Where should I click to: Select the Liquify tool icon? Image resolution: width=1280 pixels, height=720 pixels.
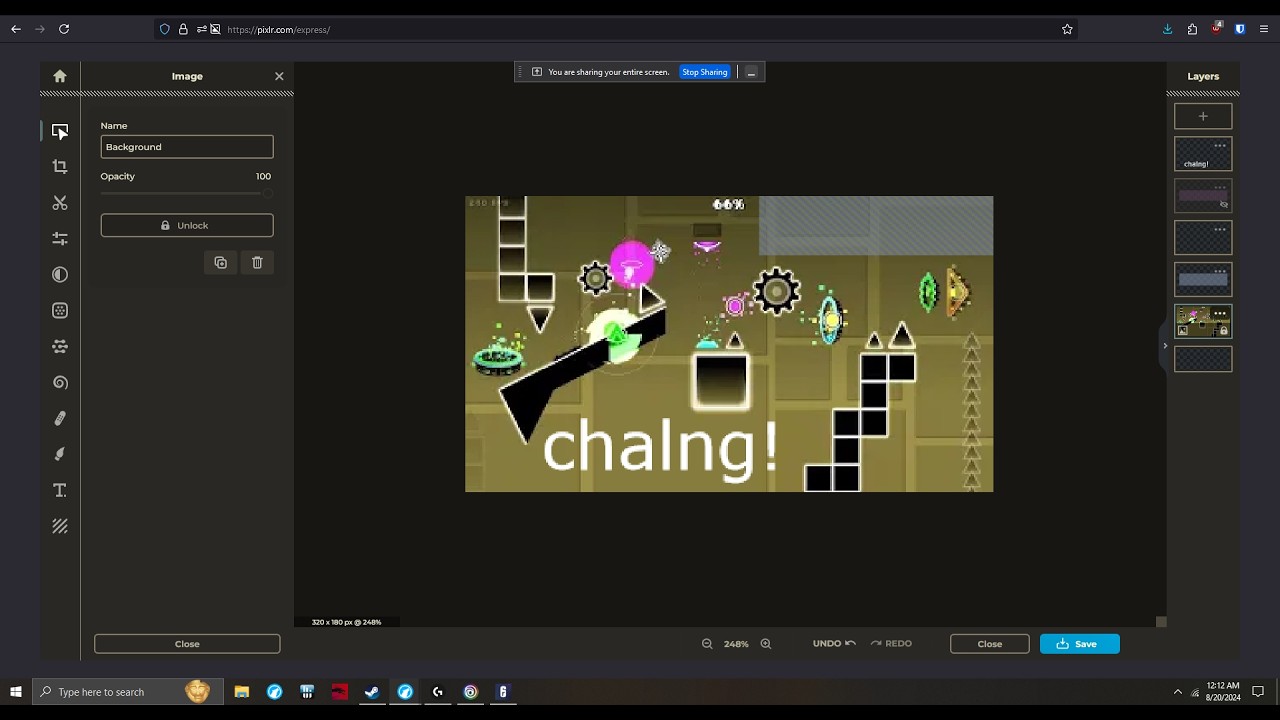point(60,346)
